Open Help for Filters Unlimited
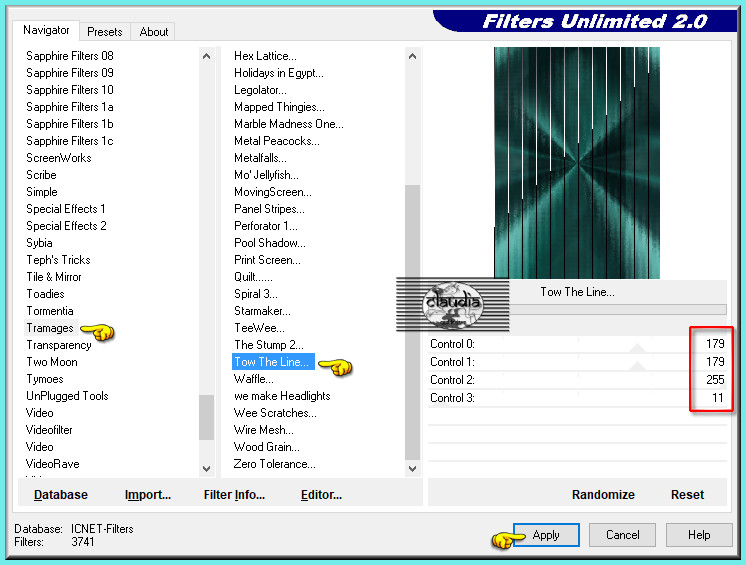Viewport: 746px width, 565px height. pyautogui.click(x=699, y=535)
